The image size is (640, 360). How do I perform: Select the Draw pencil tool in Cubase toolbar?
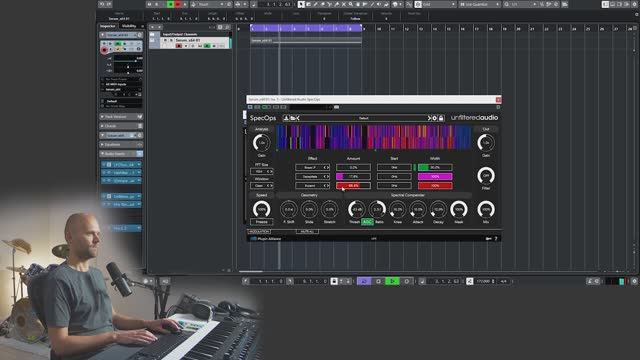pyautogui.click(x=316, y=4)
